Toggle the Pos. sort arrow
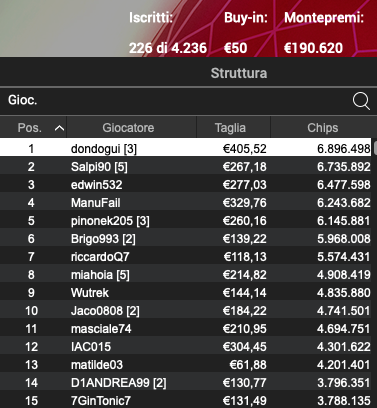The width and height of the screenshot is (377, 408). pyautogui.click(x=59, y=128)
